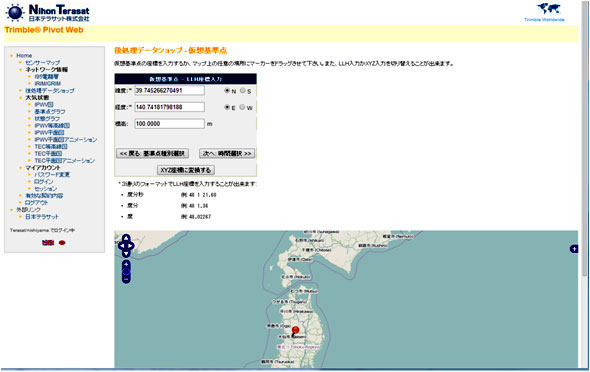
Task: Select the N latitude radio button
Action: click(x=227, y=91)
